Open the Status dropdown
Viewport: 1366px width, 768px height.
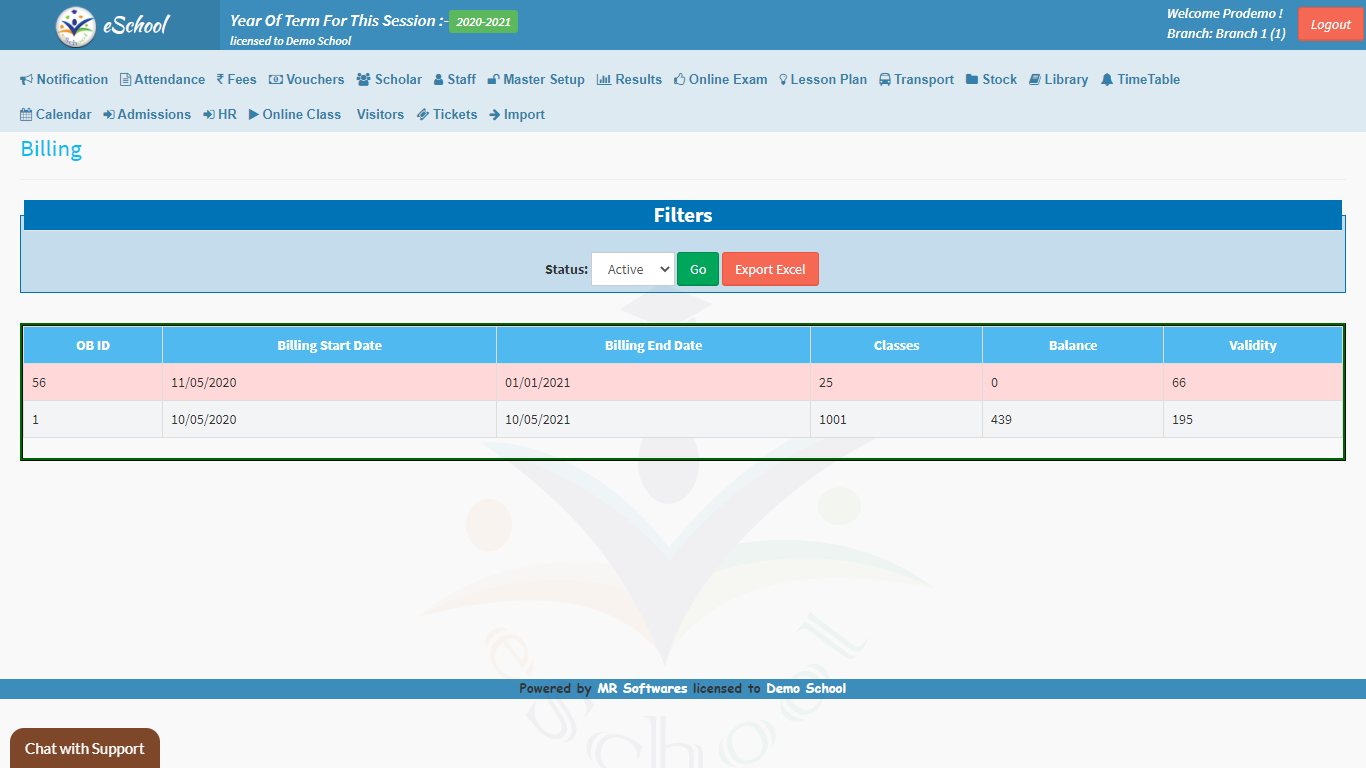(633, 269)
